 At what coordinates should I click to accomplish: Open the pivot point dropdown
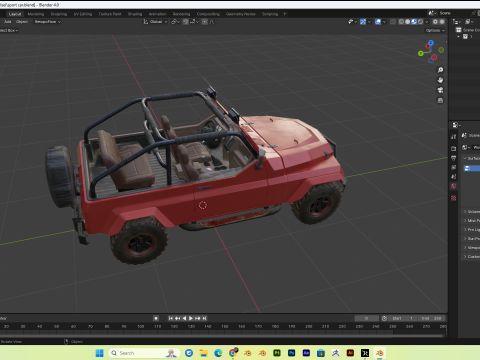tap(175, 22)
